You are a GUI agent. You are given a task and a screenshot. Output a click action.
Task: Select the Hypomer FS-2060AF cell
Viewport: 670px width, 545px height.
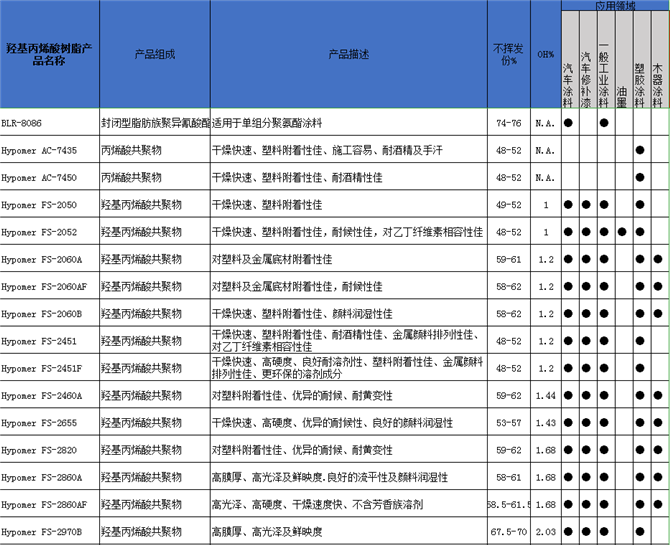(x=50, y=286)
